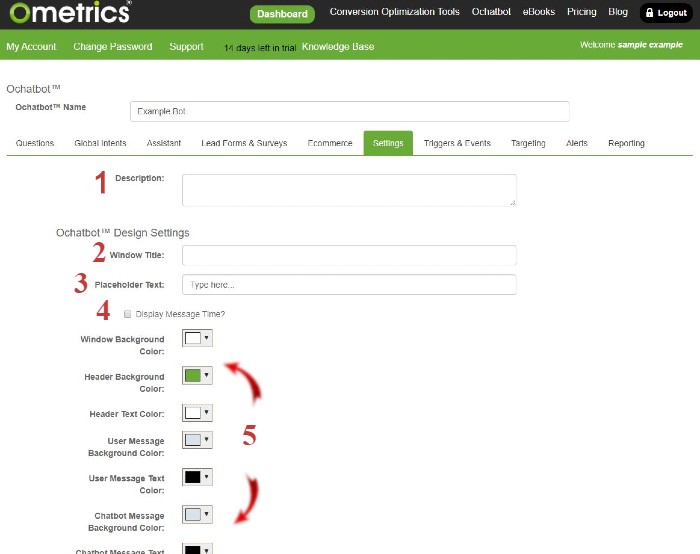Enable Display Message Time checkbox

[x=128, y=314]
